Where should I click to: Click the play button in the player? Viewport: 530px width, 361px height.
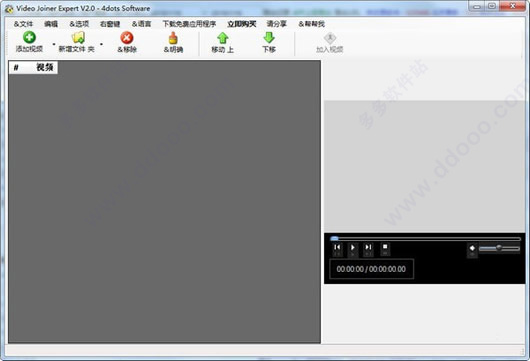[353, 249]
